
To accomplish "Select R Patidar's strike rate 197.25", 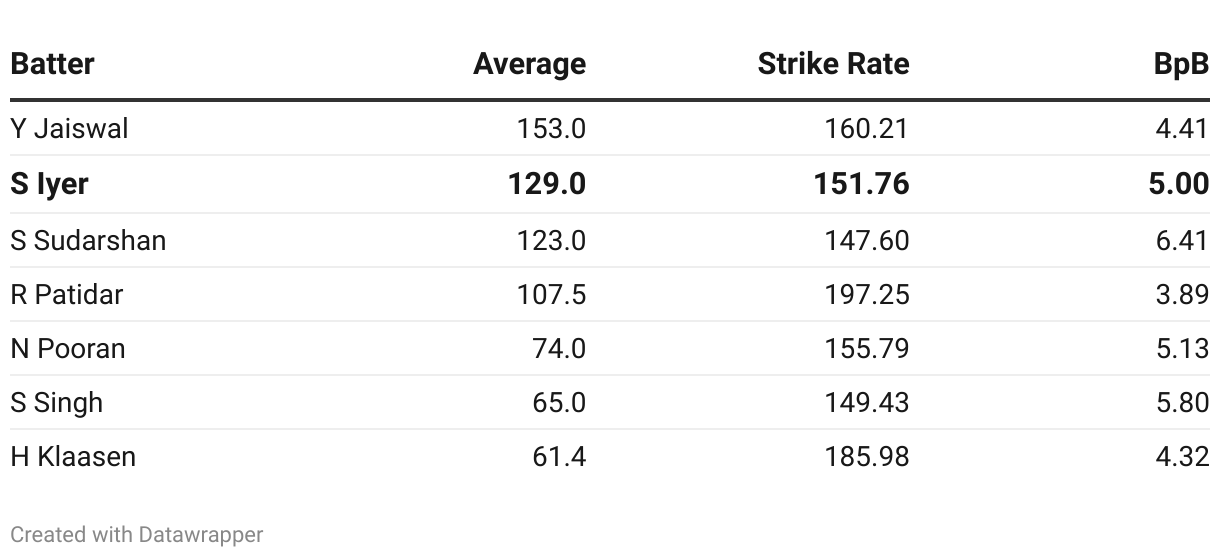I will pos(867,295).
